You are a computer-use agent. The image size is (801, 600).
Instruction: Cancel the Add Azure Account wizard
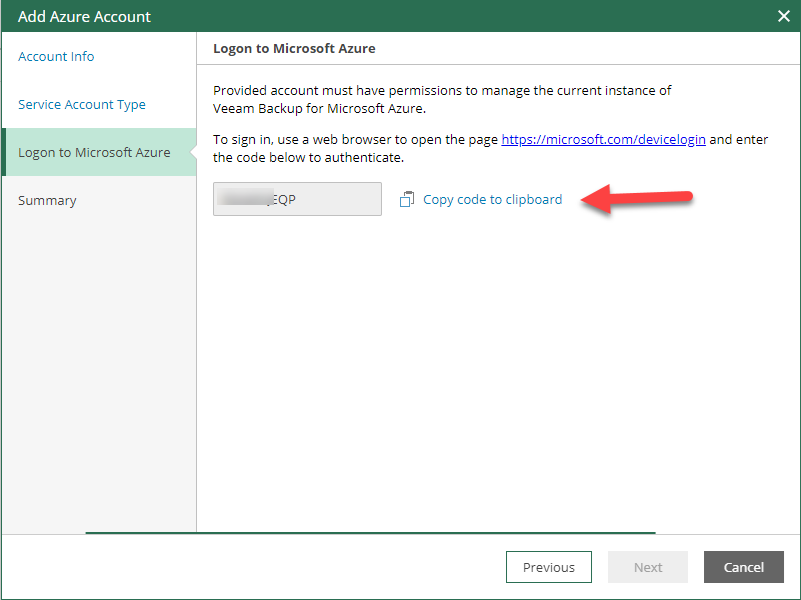pyautogui.click(x=744, y=567)
